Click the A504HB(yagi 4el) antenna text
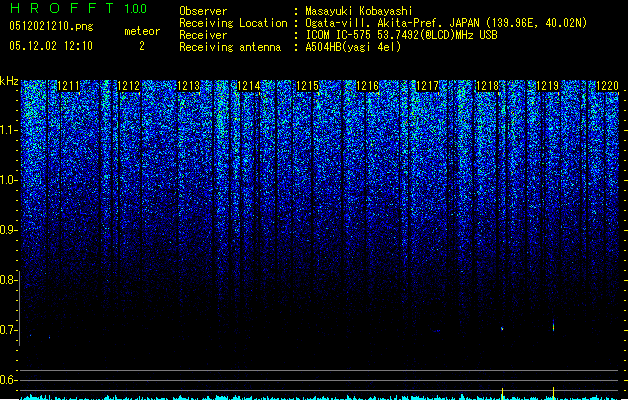Viewport: 629px width, 400px height. pos(353,47)
